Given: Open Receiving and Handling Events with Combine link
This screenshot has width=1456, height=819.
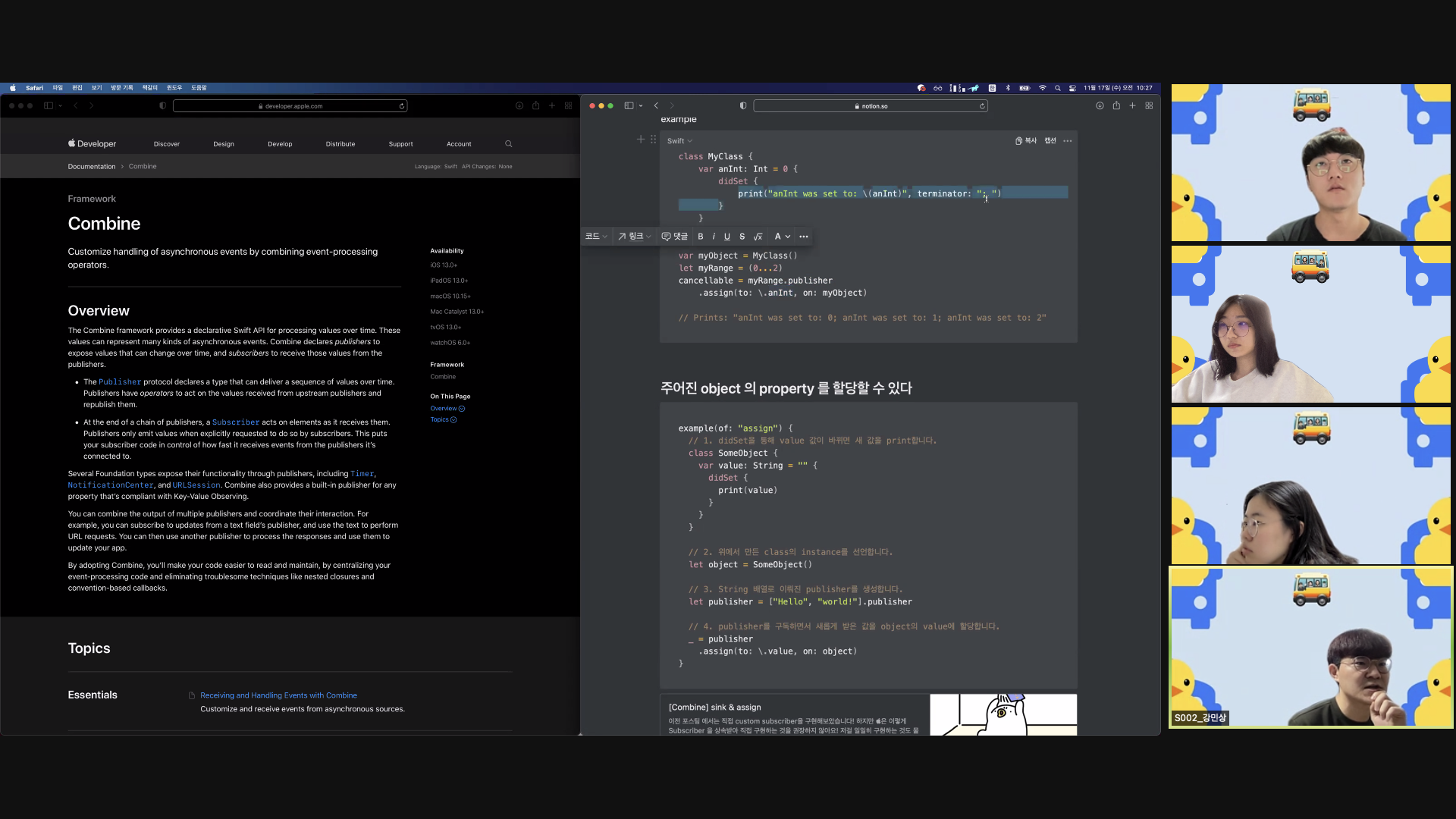Looking at the screenshot, I should coord(278,695).
